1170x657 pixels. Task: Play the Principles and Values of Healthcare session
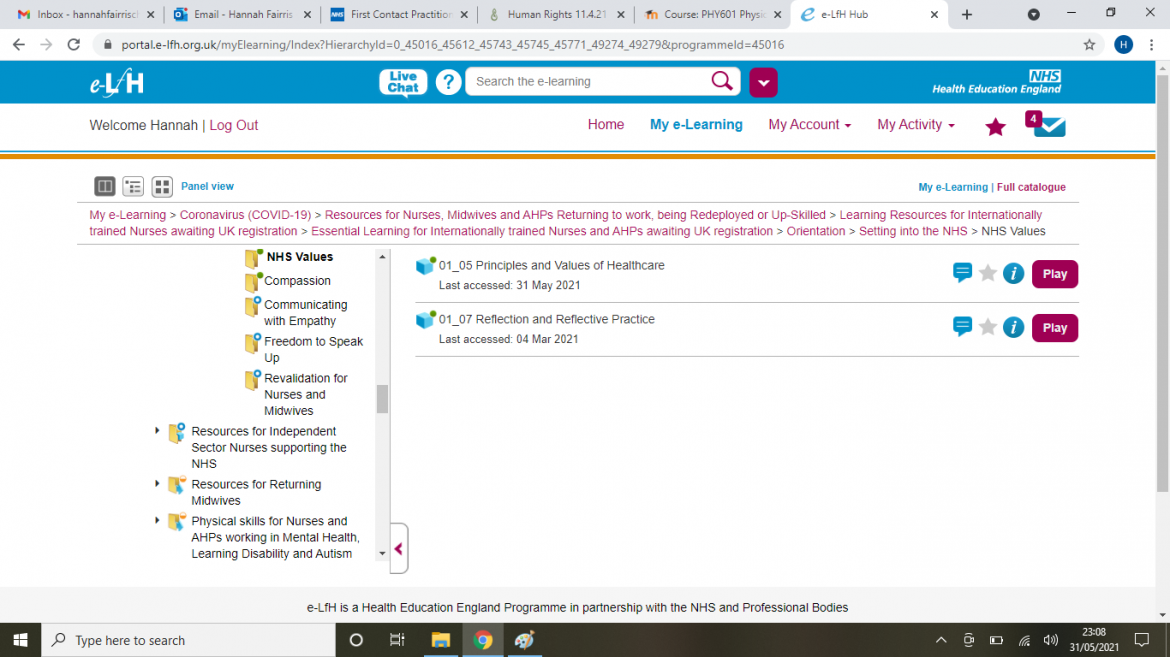pos(1054,274)
